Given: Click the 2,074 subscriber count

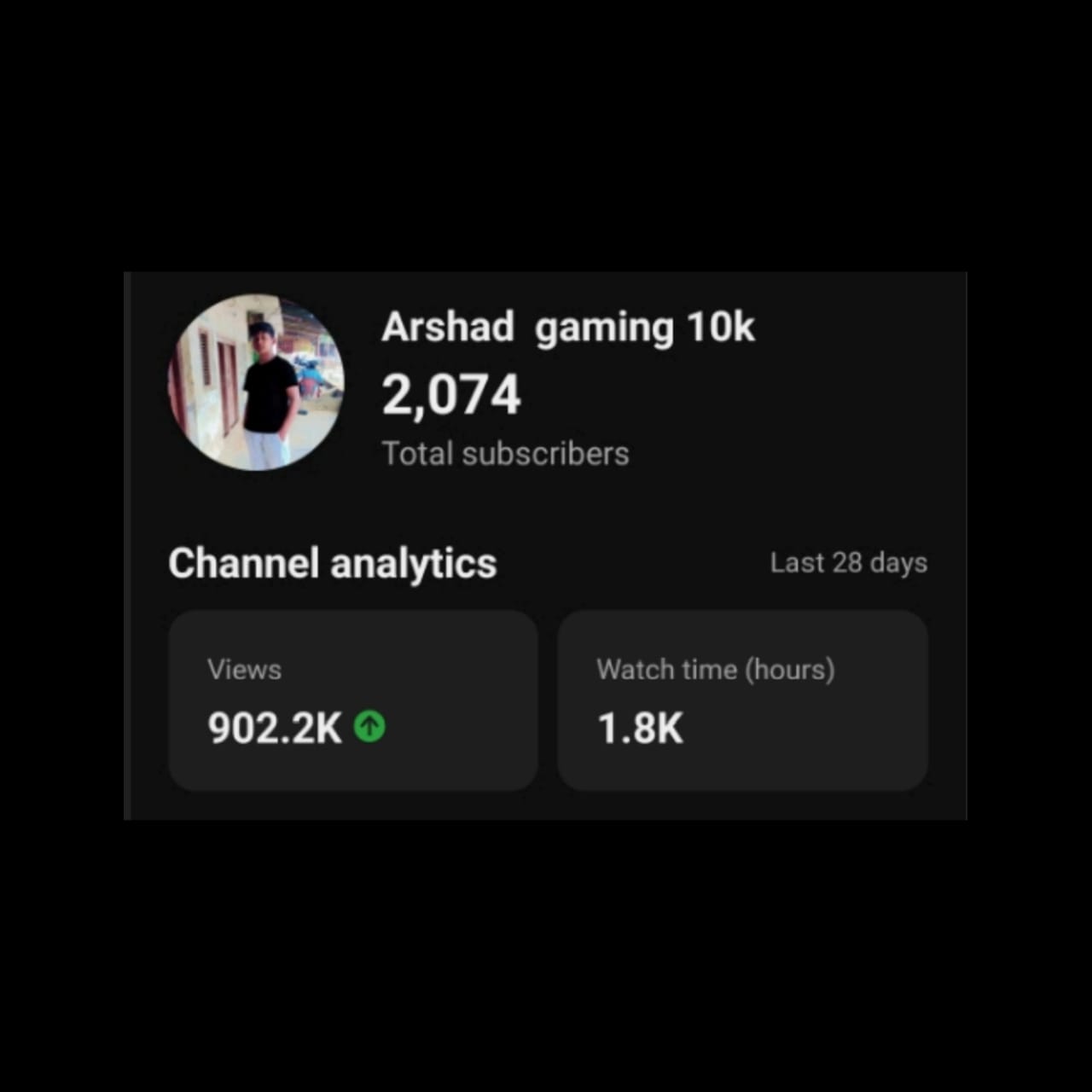Looking at the screenshot, I should coord(450,395).
